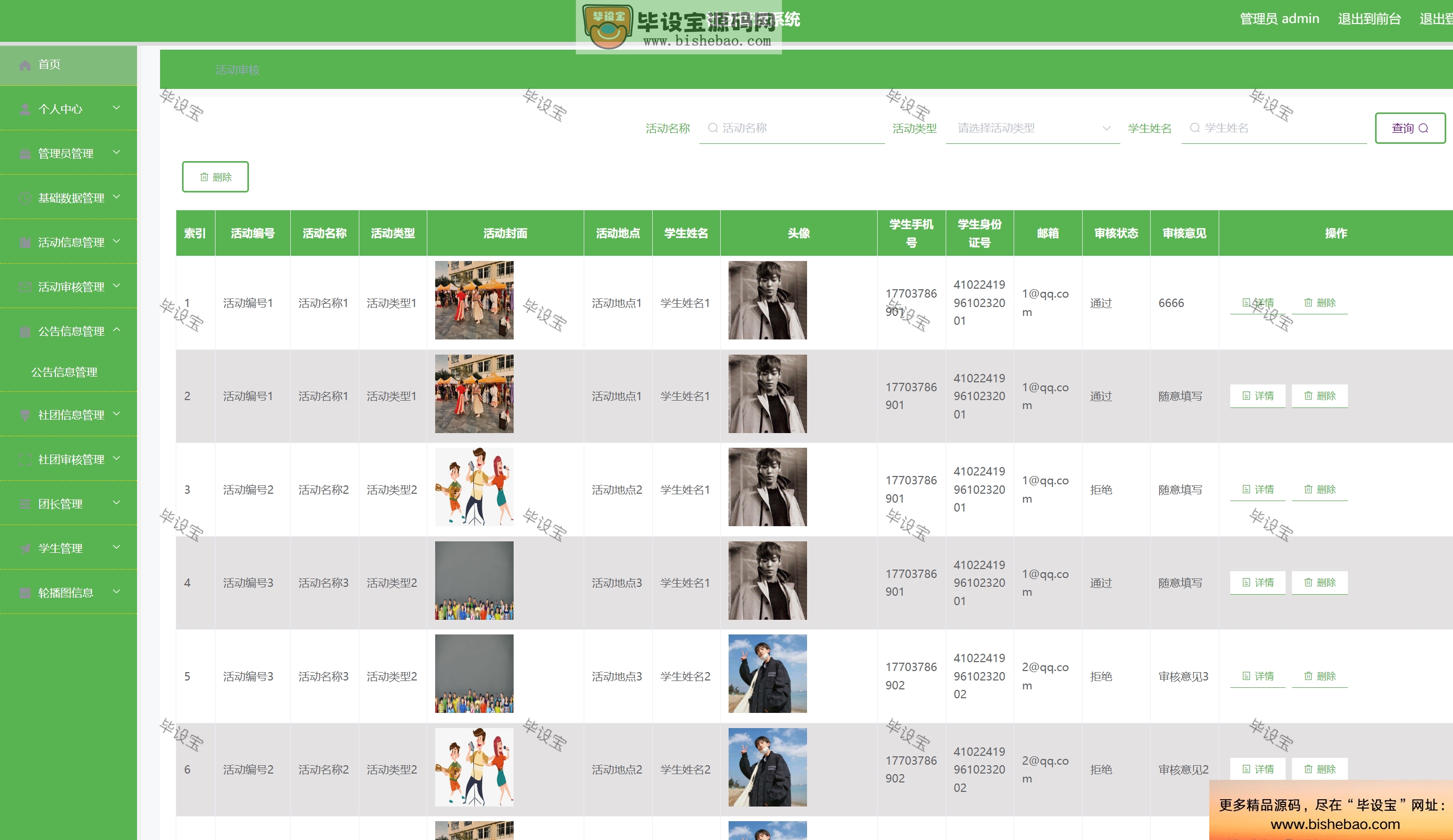Click row 1 student avatar photo
1453x840 pixels.
[767, 300]
